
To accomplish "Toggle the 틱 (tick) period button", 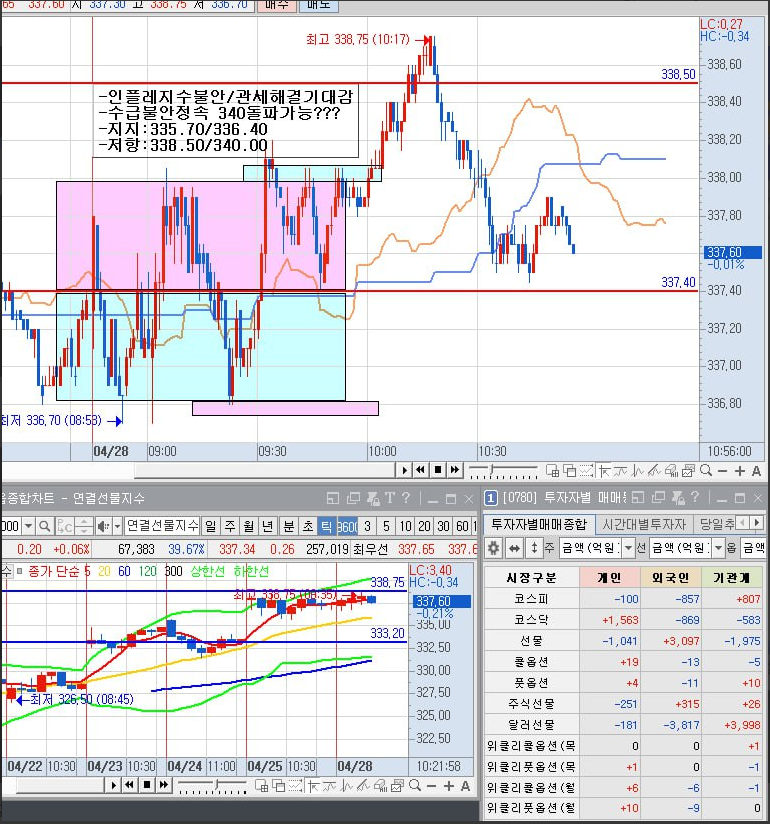I will click(326, 526).
